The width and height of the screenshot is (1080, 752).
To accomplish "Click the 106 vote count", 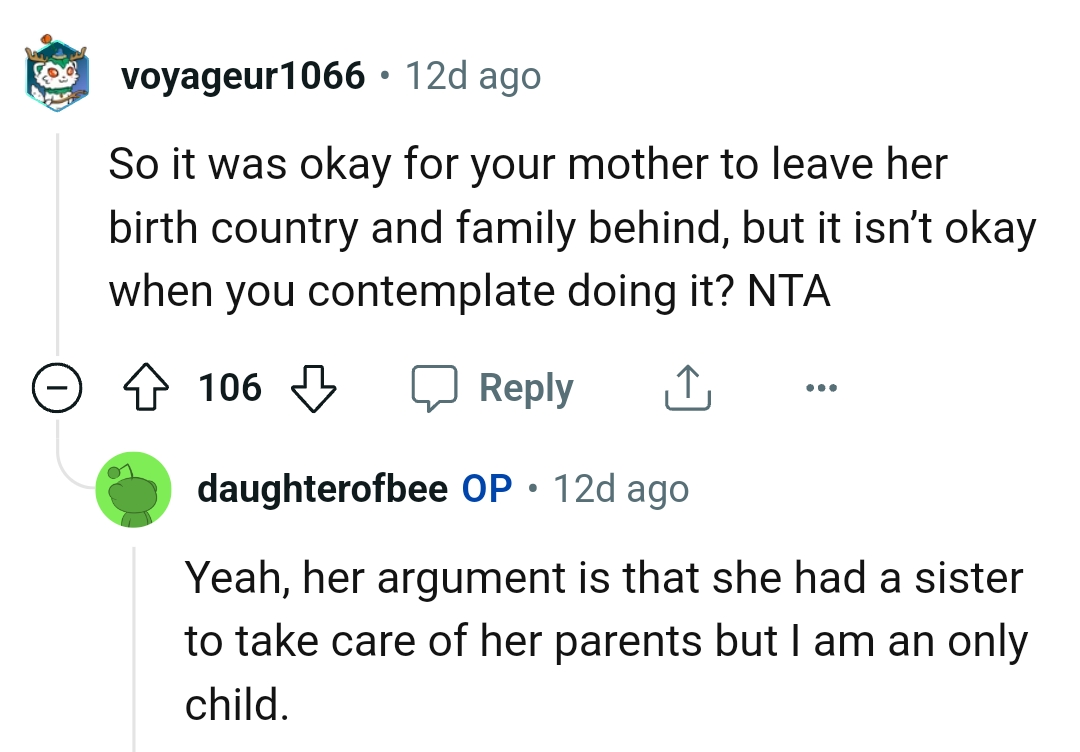I will 232,388.
